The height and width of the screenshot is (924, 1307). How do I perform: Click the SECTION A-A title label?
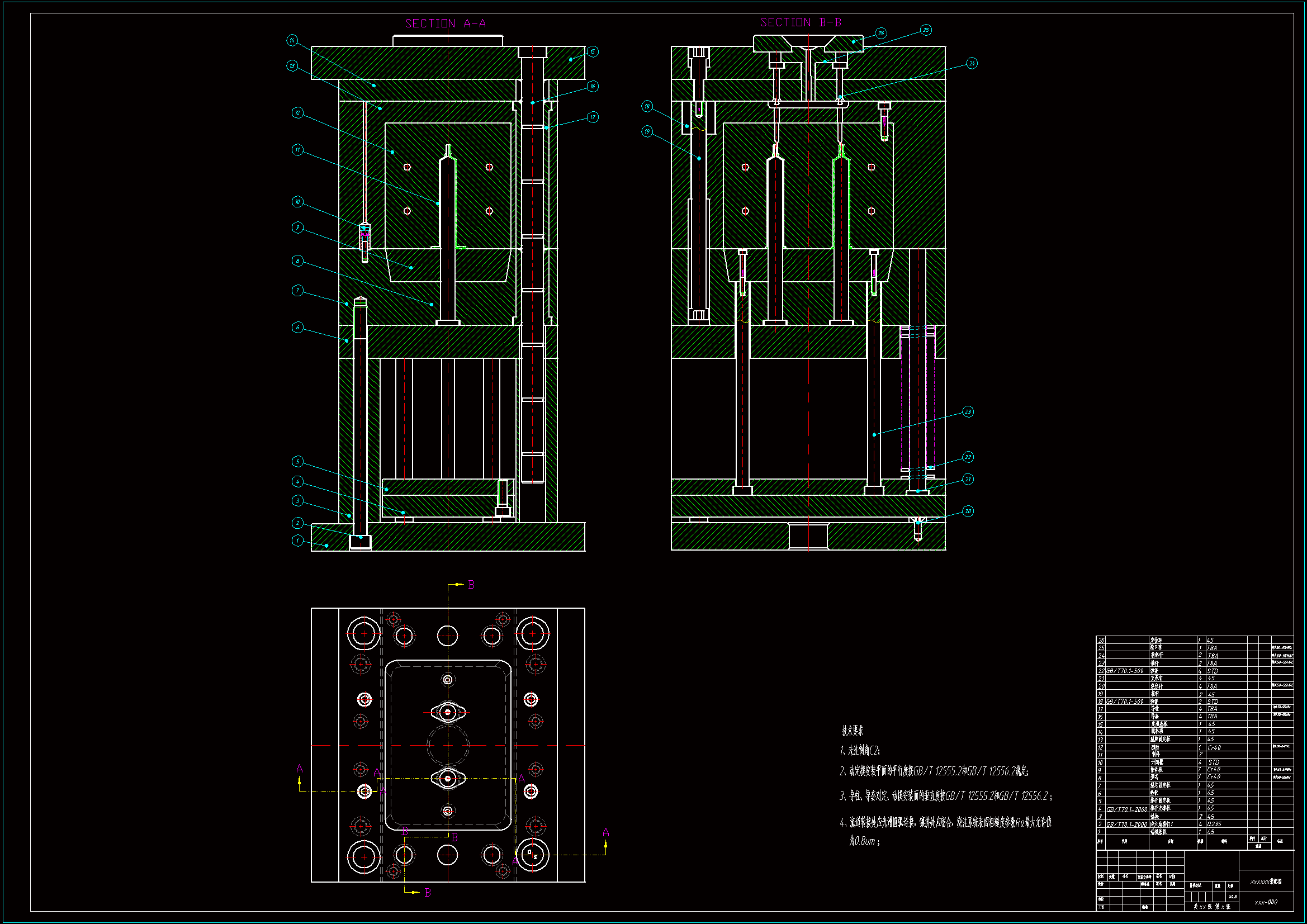(445, 23)
